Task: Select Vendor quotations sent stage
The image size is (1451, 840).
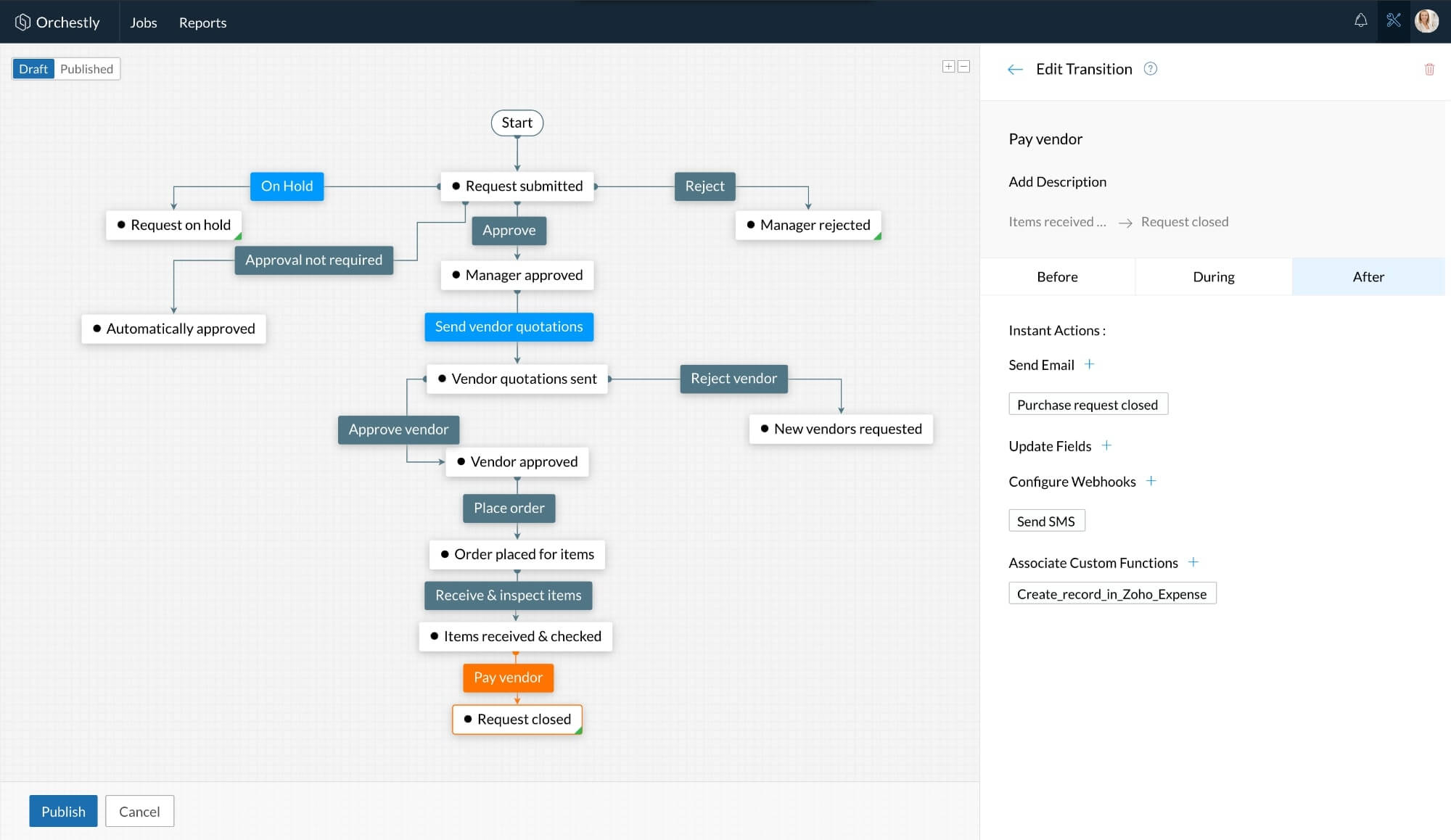Action: (517, 379)
